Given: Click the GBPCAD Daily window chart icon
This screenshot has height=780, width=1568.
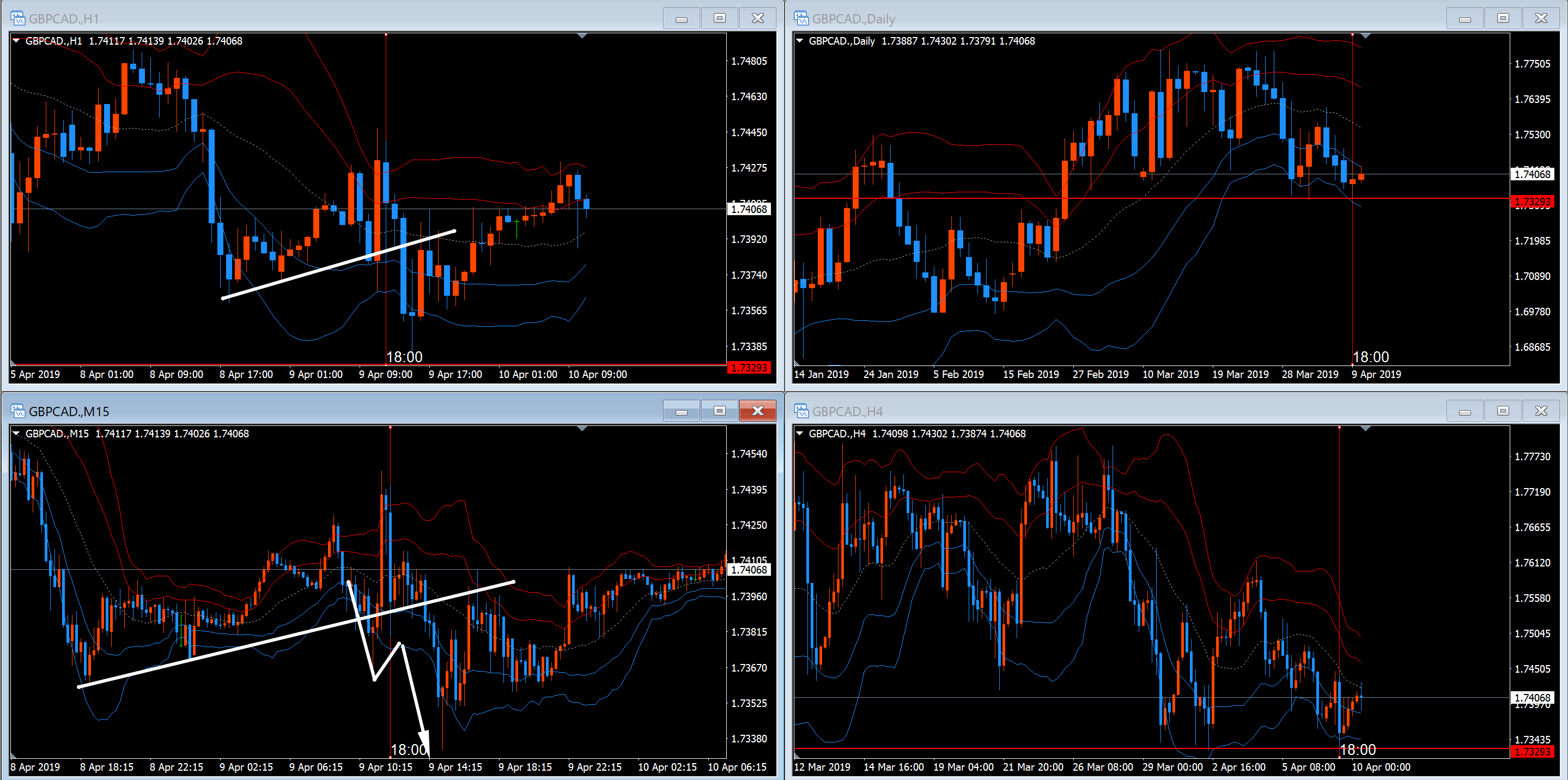Looking at the screenshot, I should pos(801,19).
